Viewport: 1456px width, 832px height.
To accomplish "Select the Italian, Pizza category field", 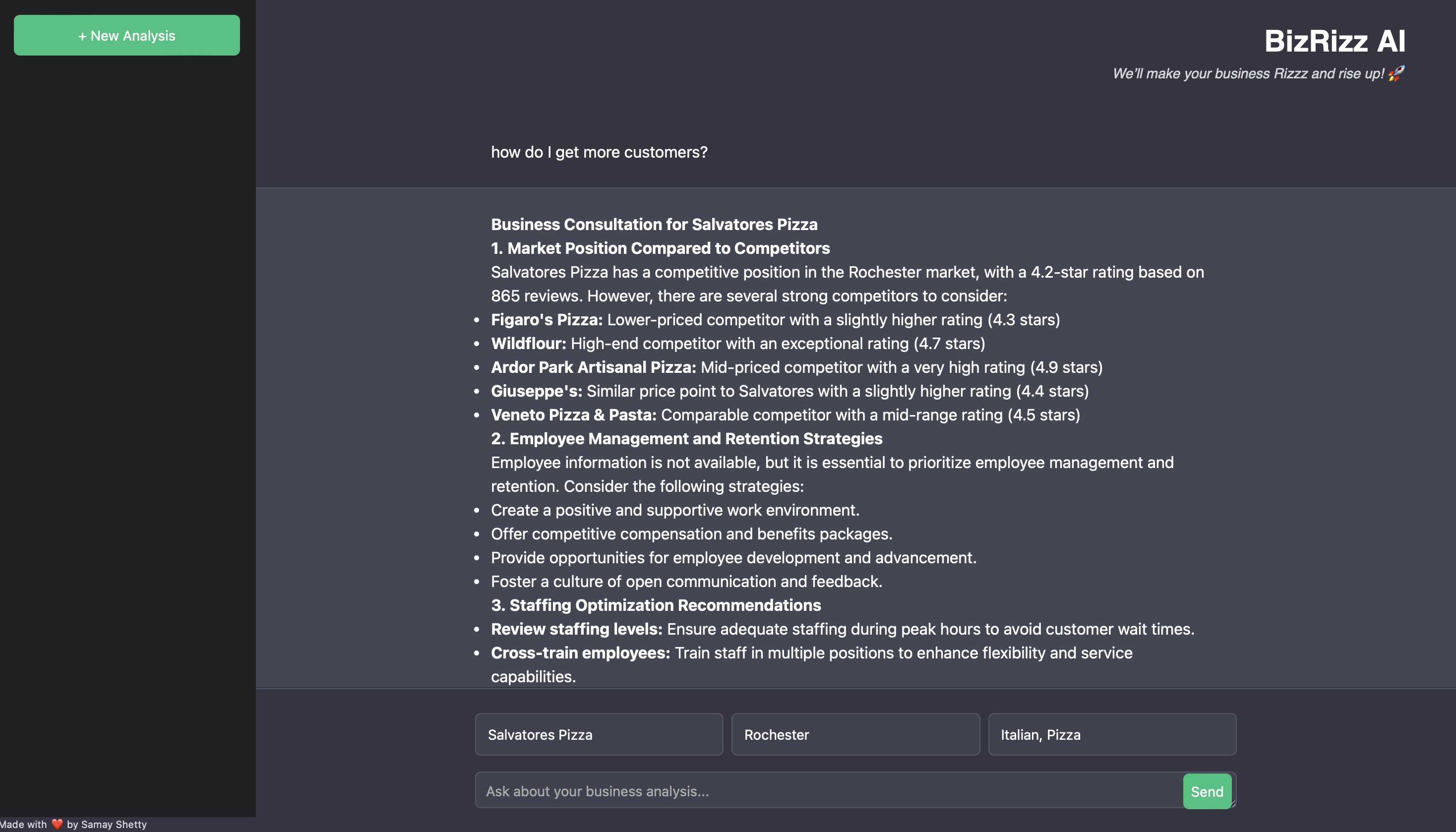I will click(x=1111, y=734).
